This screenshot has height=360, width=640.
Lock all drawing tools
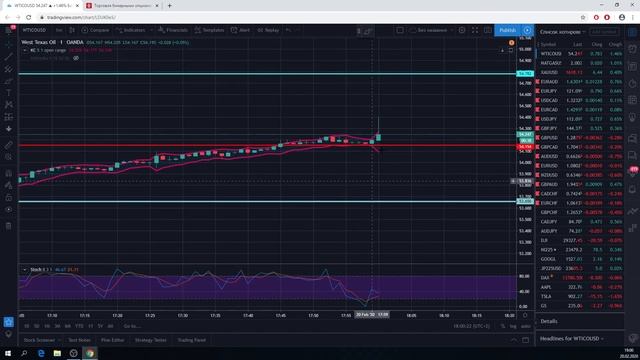pyautogui.click(x=8, y=198)
